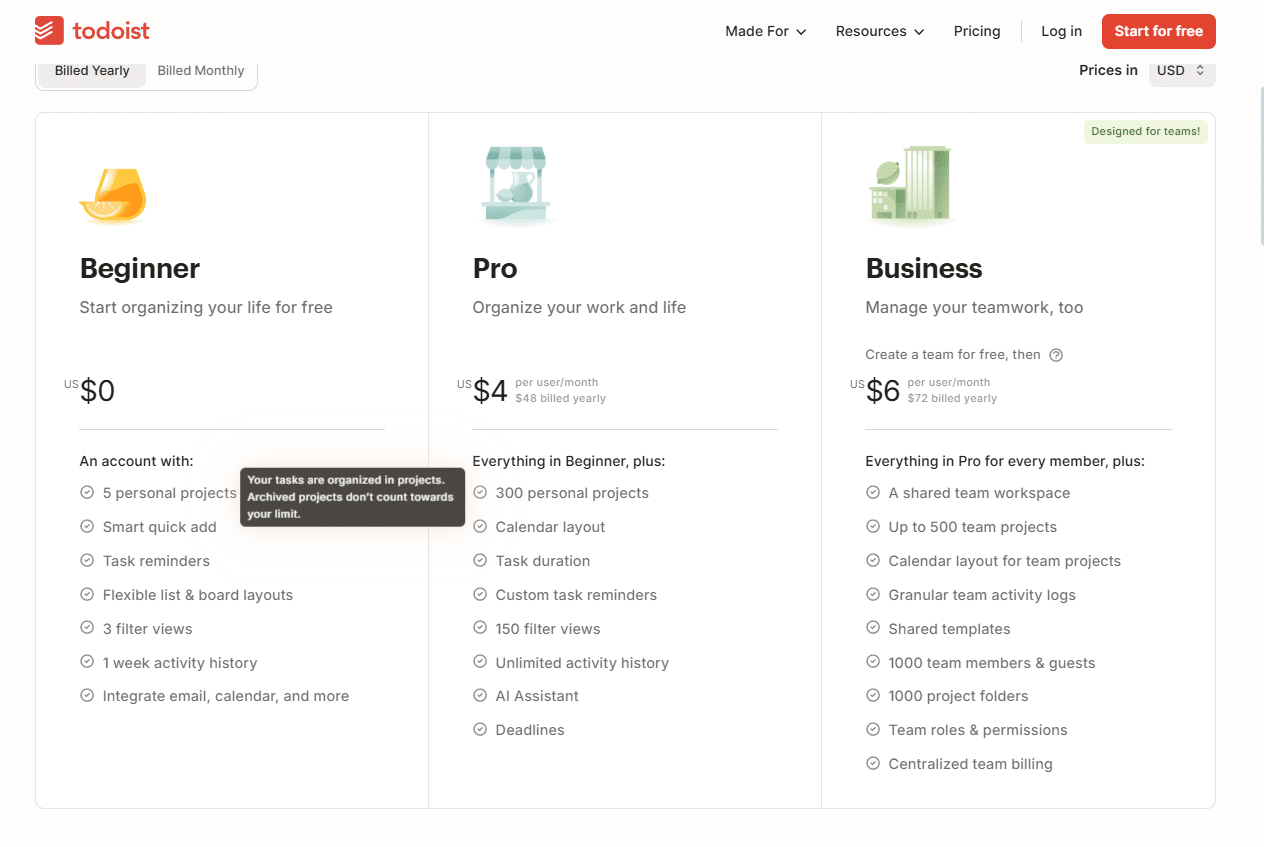Image resolution: width=1264 pixels, height=847 pixels.
Task: Click the check icon beside Centralized team billing
Action: coord(873,764)
